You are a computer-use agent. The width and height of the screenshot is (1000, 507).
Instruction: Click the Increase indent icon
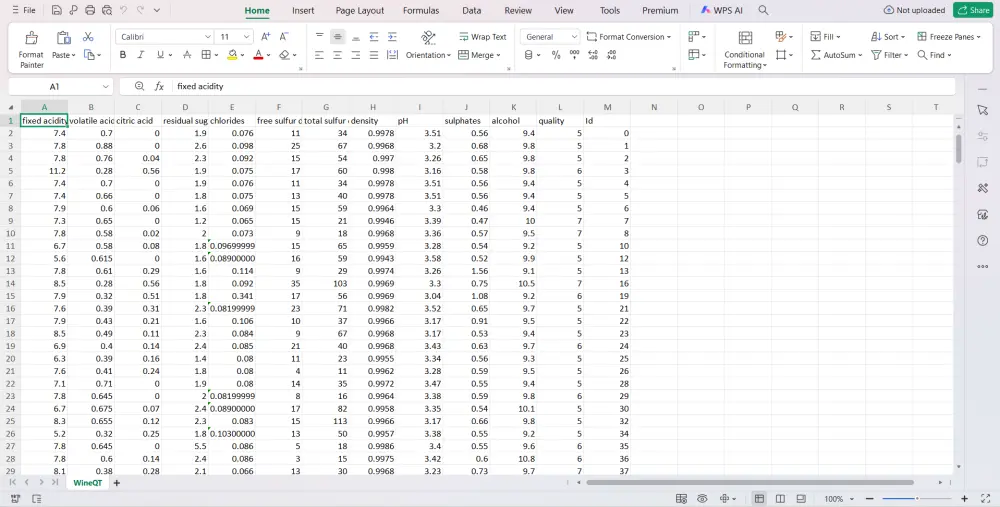[392, 36]
